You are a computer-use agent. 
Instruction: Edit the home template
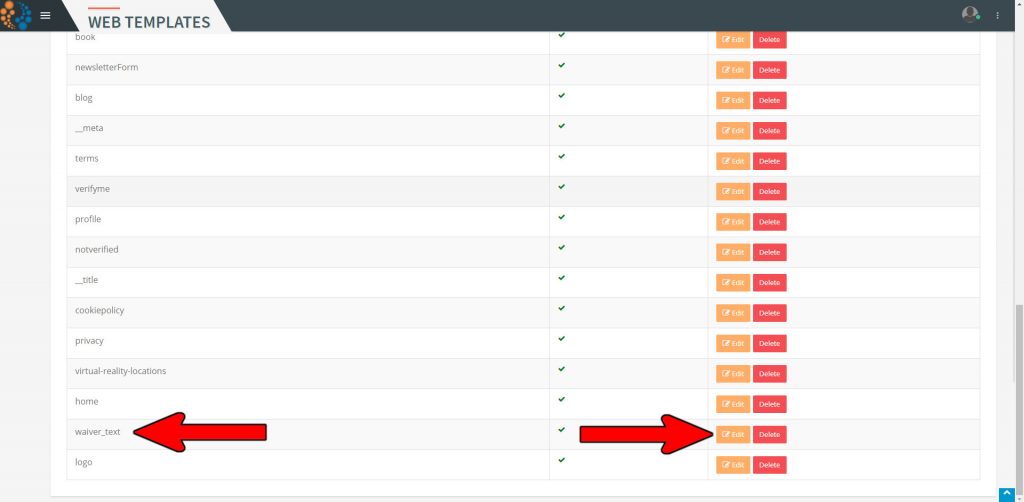pos(733,404)
